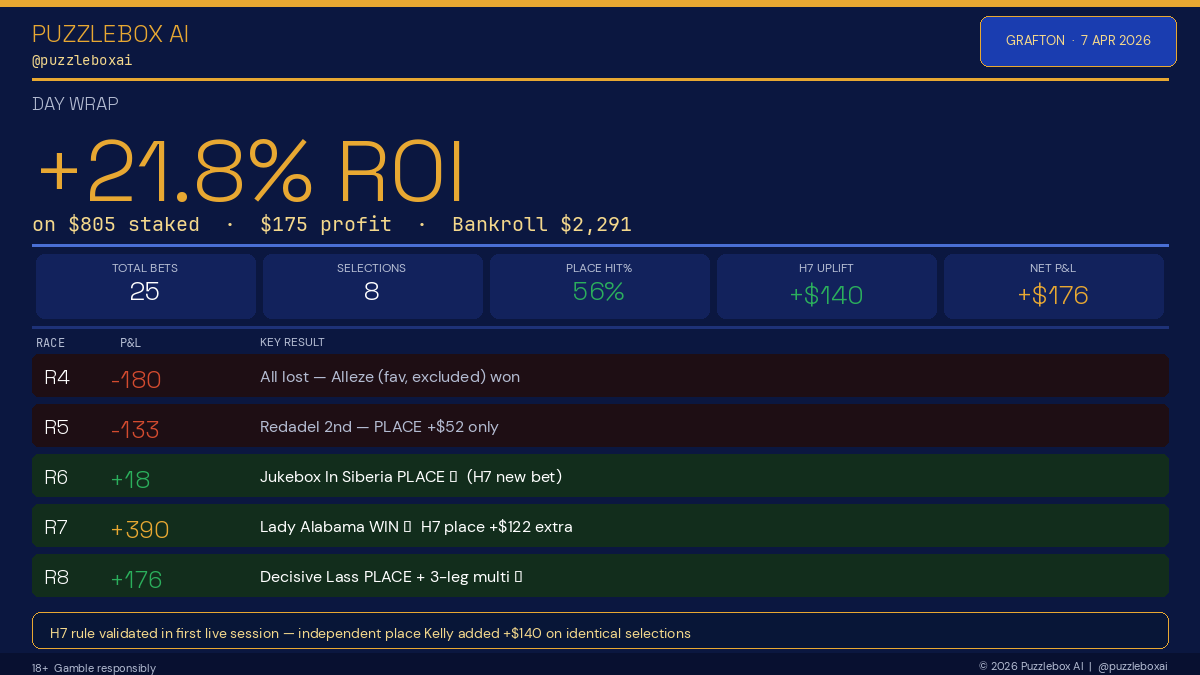
Task: Select the H7 UPLIFT +$140 card
Action: pos(826,286)
